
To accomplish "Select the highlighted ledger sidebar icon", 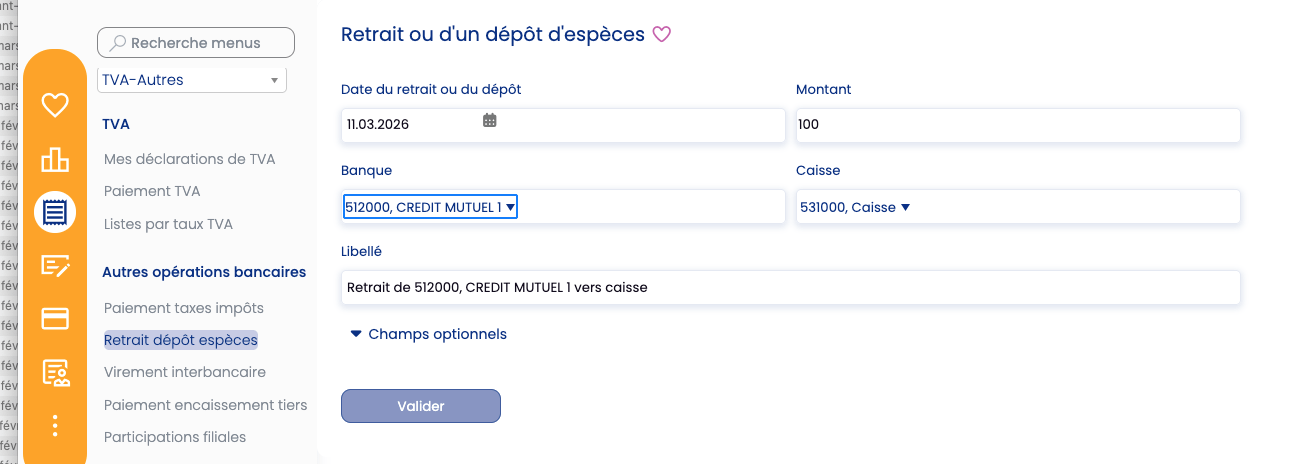I will (x=54, y=212).
